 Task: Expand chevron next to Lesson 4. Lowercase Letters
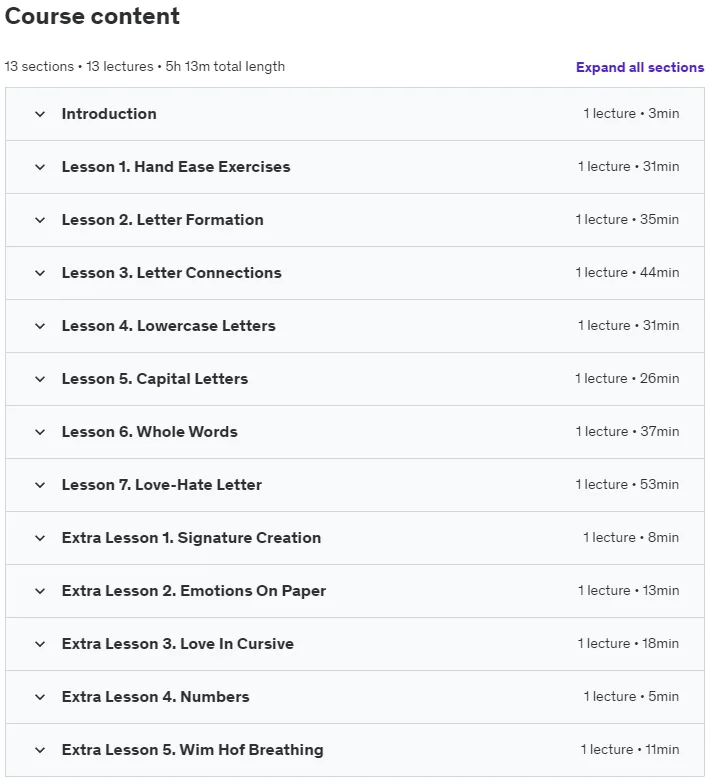pyautogui.click(x=40, y=326)
